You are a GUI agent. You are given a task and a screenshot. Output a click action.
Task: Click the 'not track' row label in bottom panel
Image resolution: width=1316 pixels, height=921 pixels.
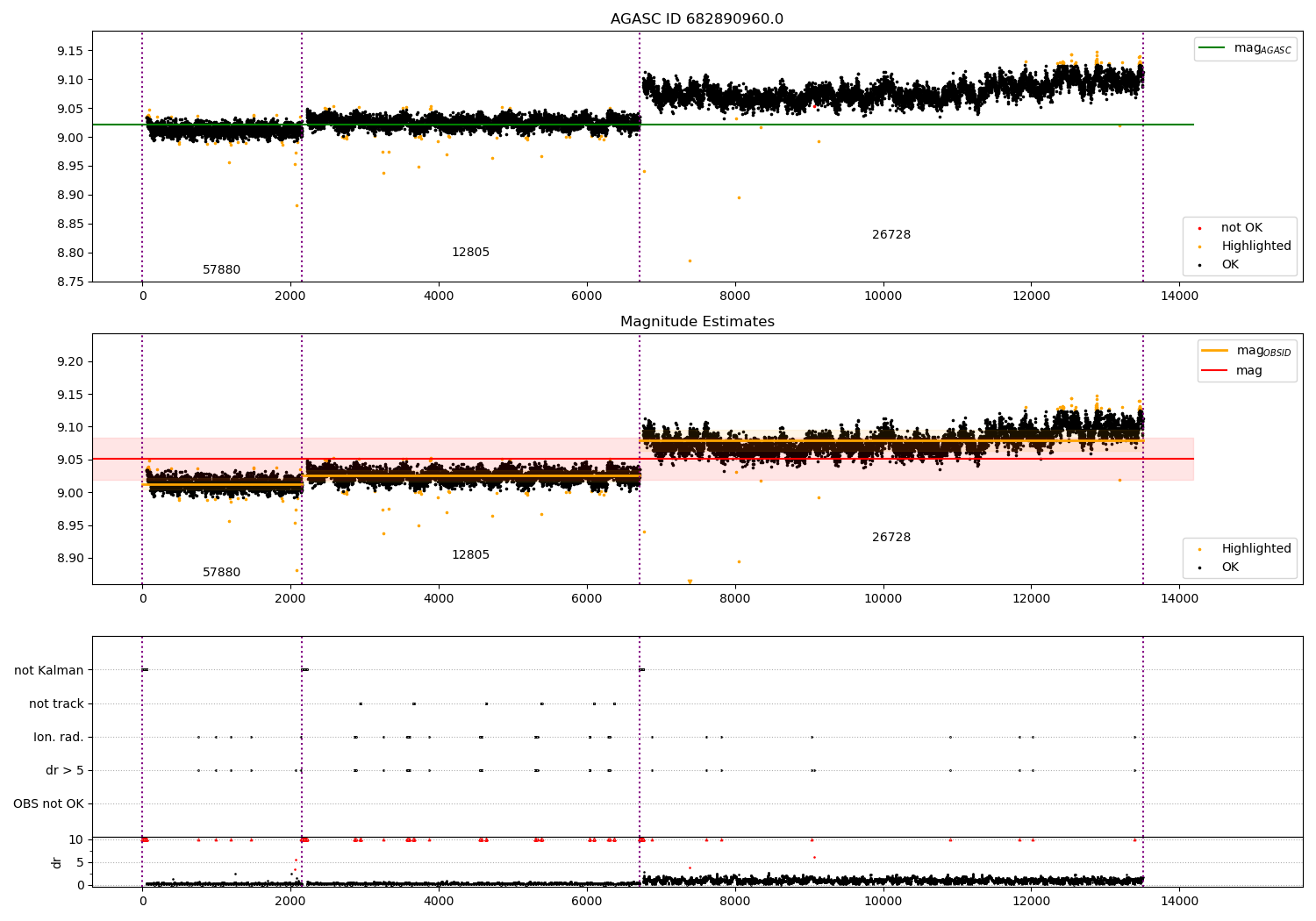[x=56, y=704]
